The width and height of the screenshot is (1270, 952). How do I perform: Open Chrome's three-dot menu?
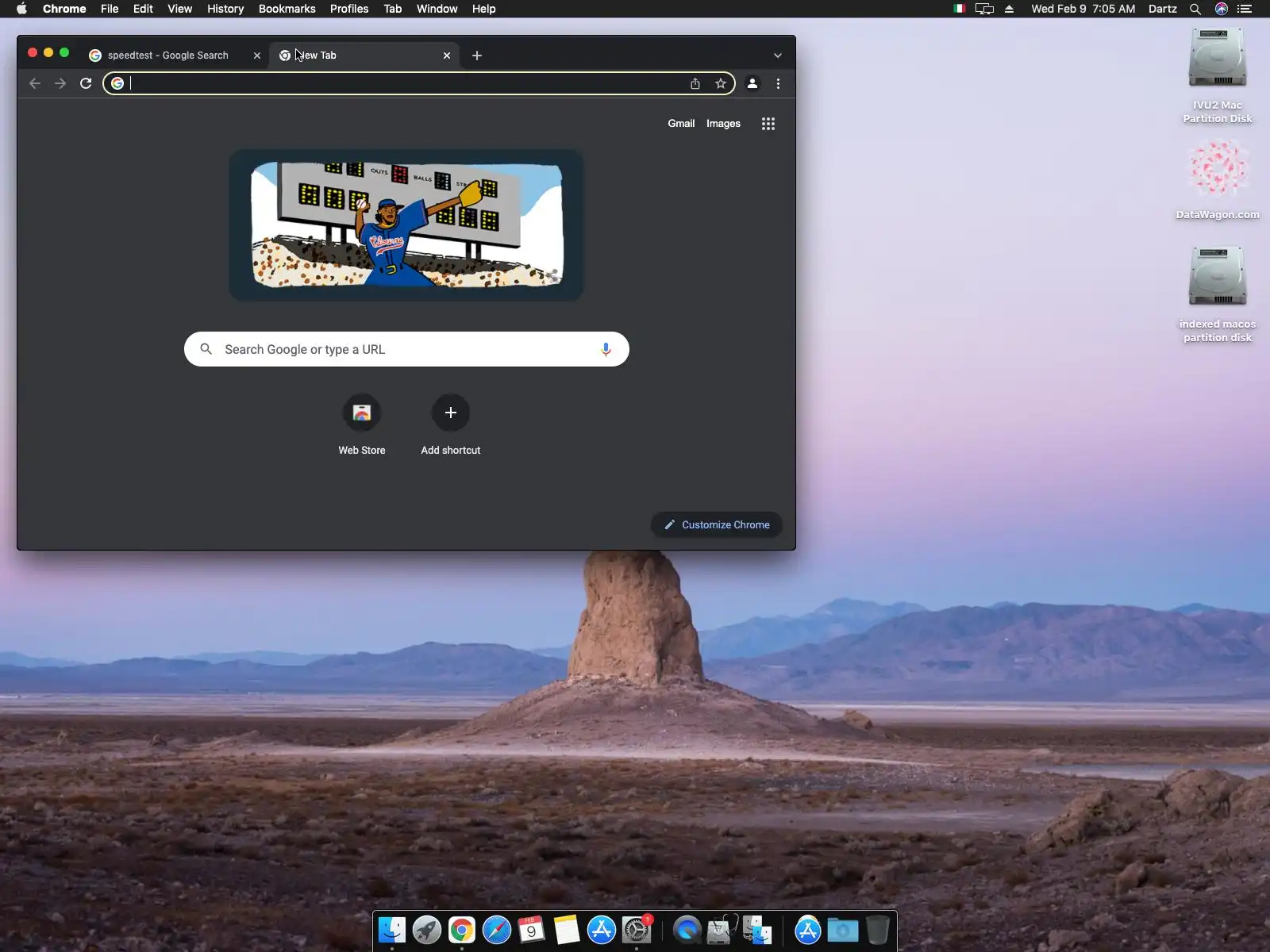(x=778, y=83)
